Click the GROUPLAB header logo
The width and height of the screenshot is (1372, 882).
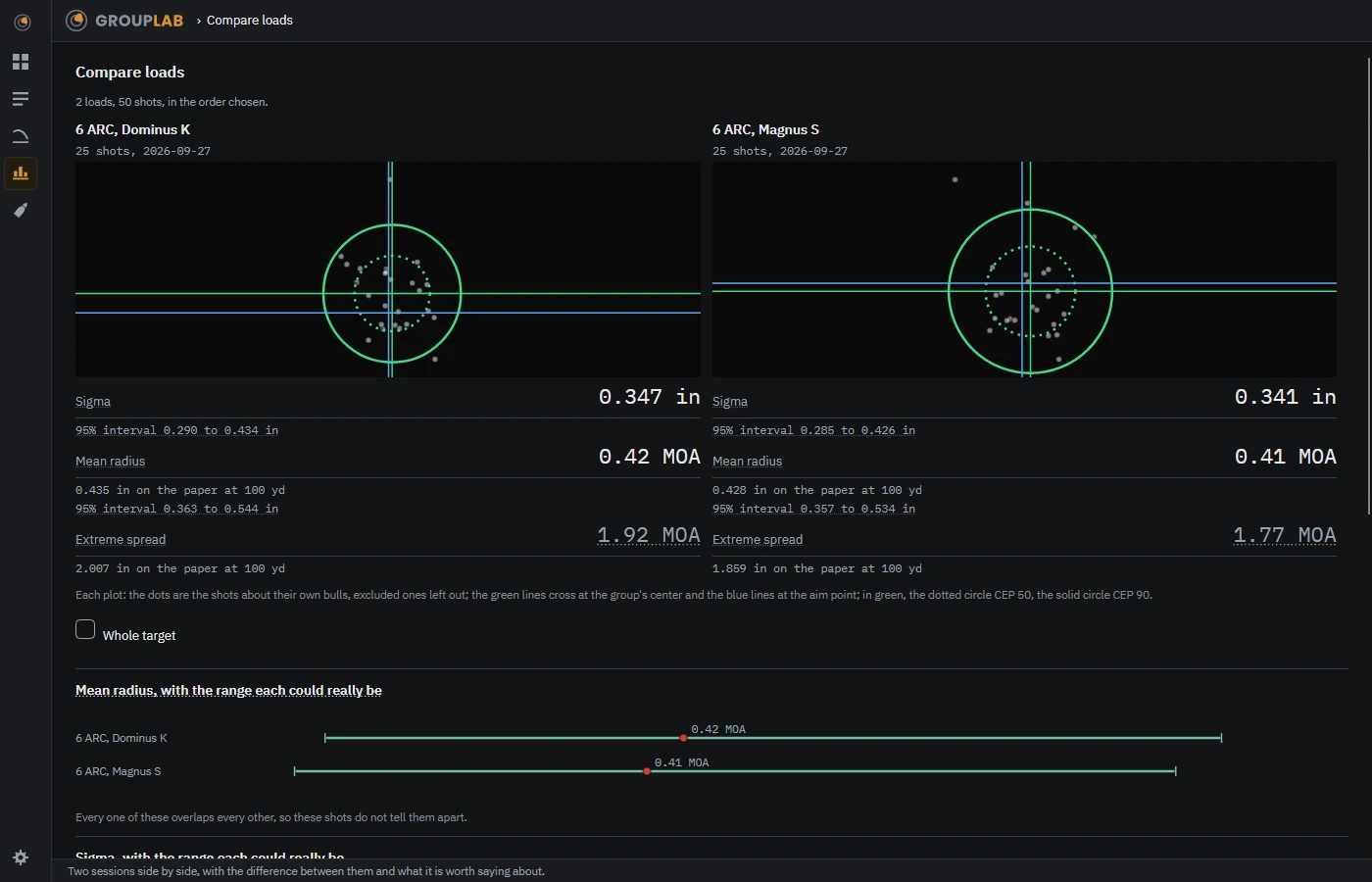pos(124,21)
